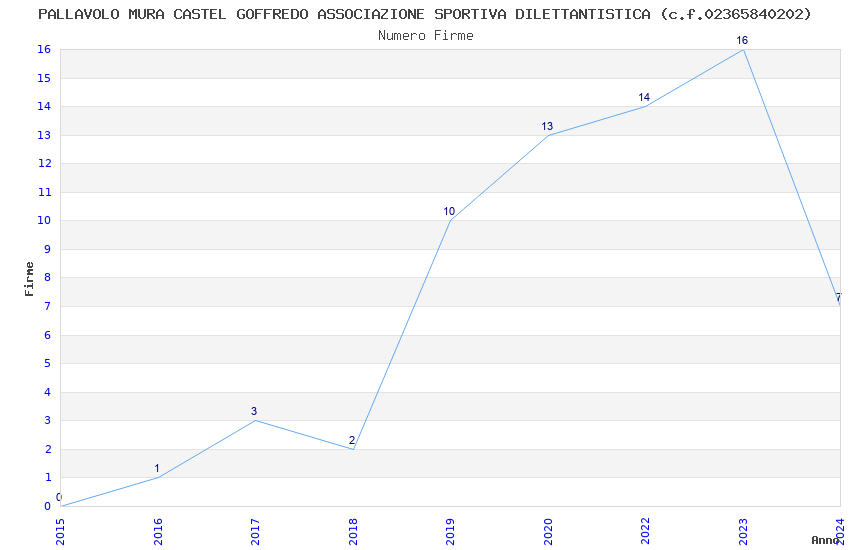850x550 pixels.
Task: Click y-axis tick label 11
Action: tap(44, 192)
